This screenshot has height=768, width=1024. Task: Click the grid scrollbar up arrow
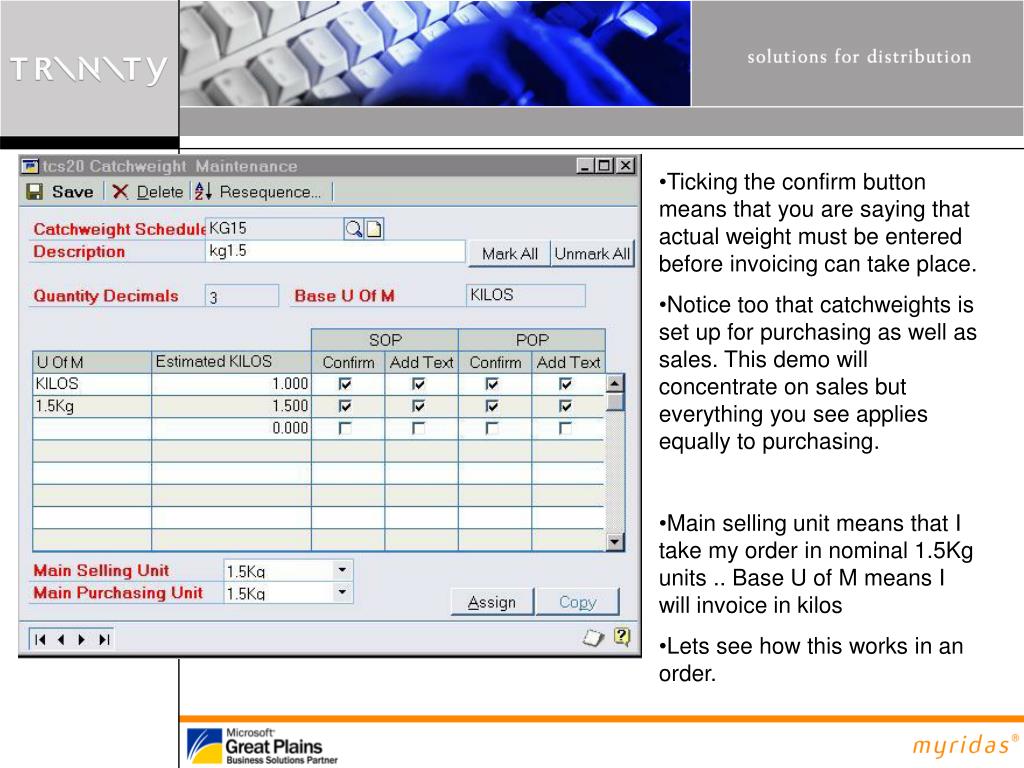coord(615,383)
